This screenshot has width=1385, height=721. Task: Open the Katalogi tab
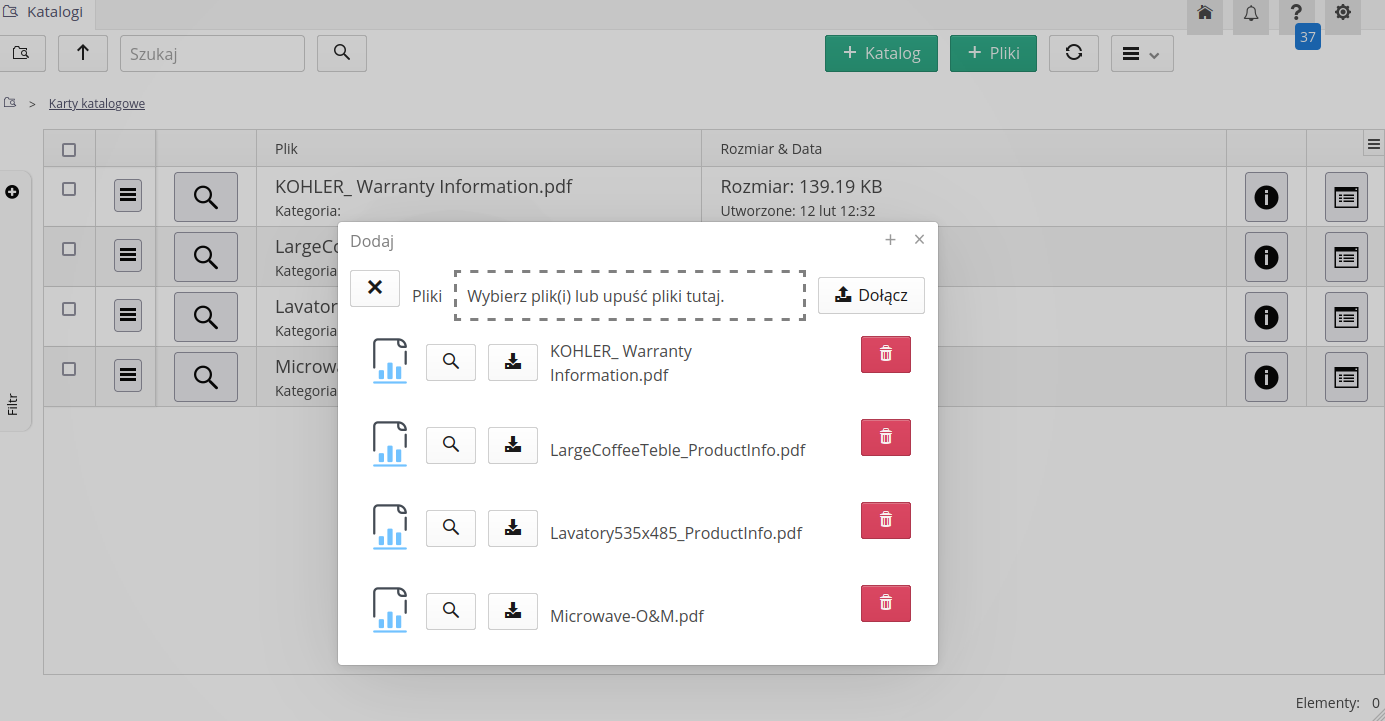[x=45, y=13]
